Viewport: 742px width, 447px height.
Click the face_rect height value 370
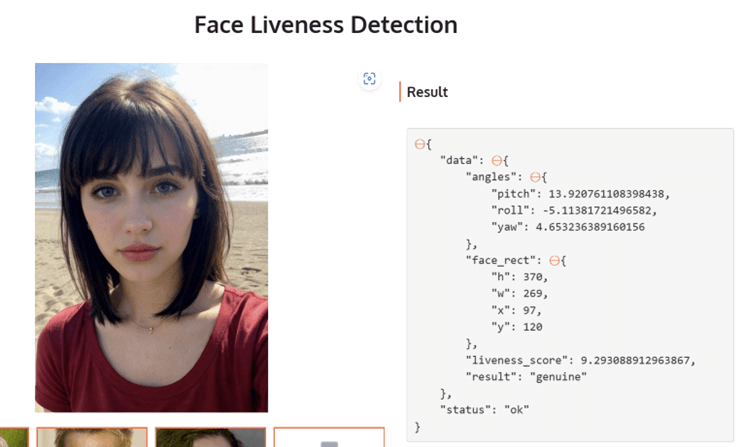click(x=532, y=277)
